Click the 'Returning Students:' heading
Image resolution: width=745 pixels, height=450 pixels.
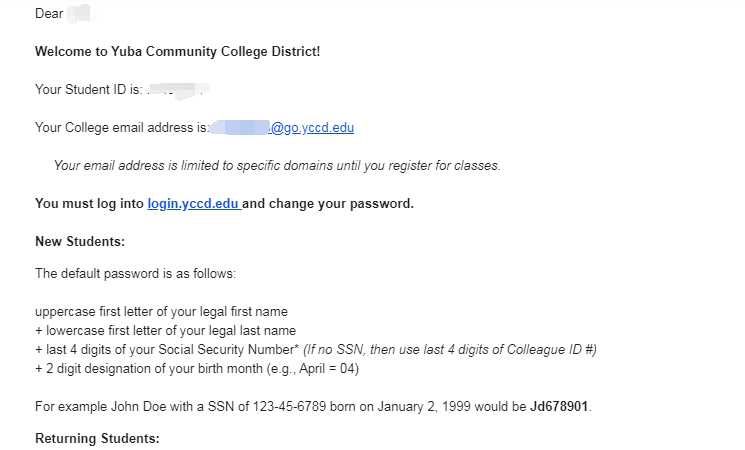click(x=97, y=438)
